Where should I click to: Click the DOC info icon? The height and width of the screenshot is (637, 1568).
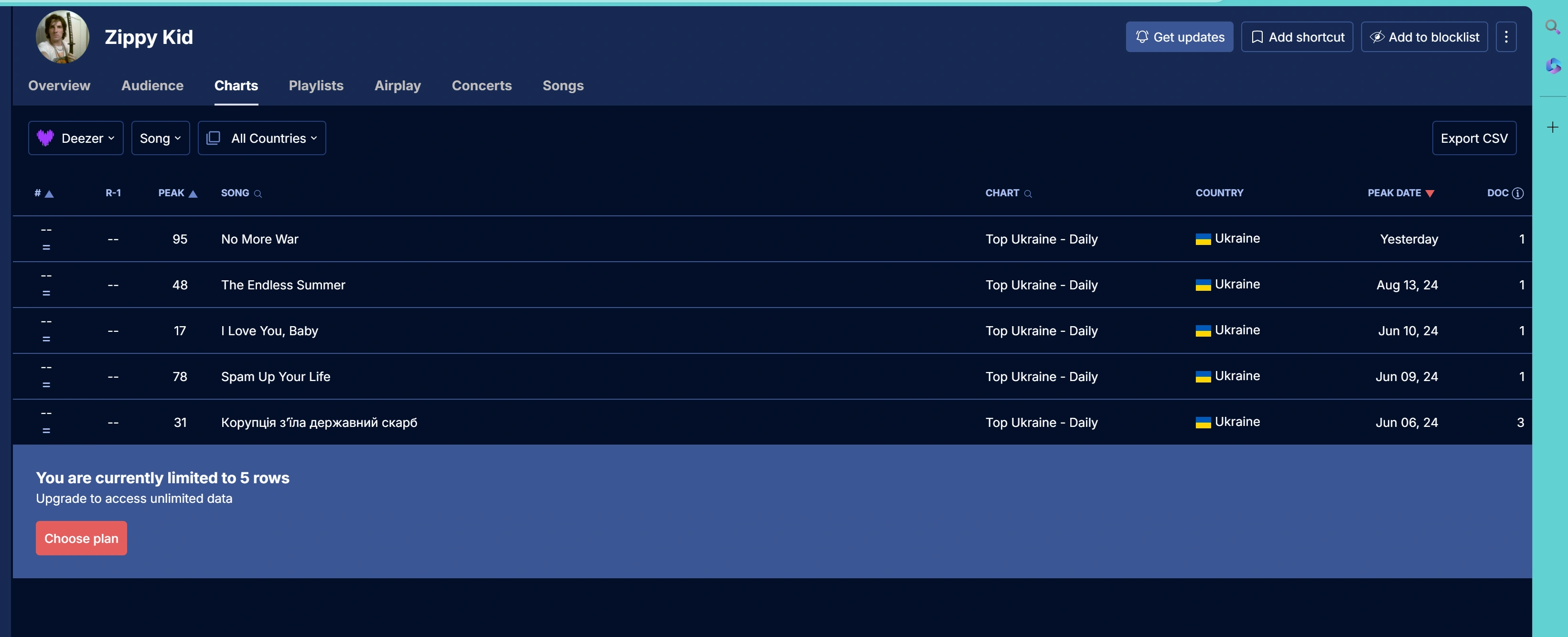1517,193
